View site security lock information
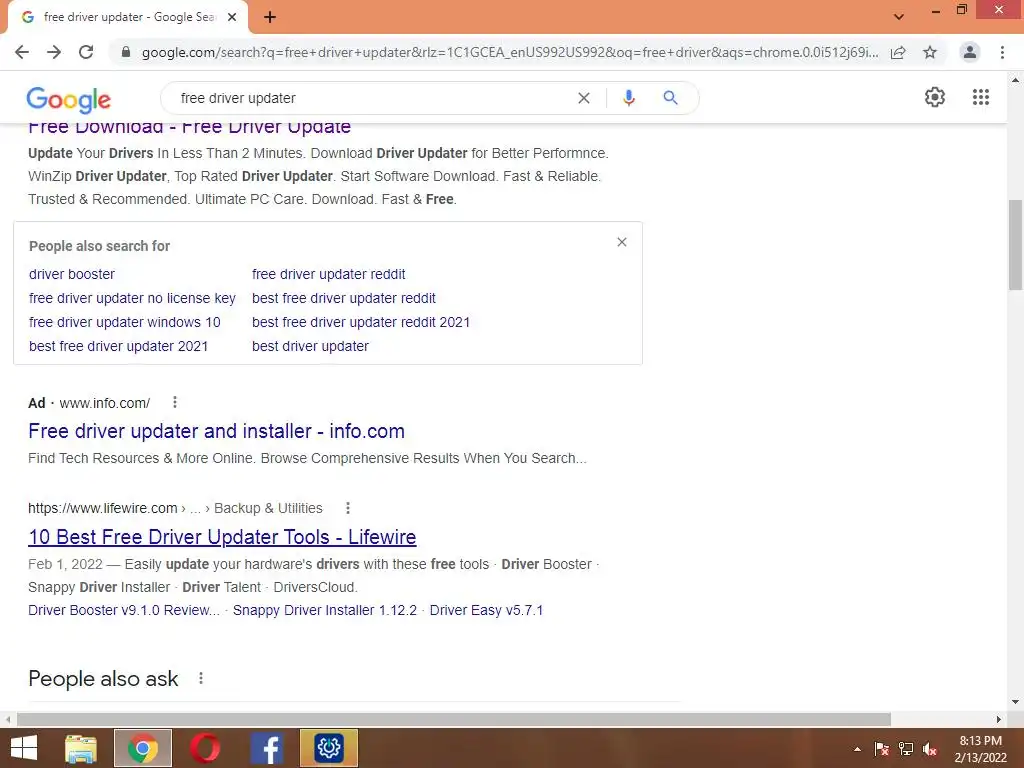1024x768 pixels. (x=126, y=52)
